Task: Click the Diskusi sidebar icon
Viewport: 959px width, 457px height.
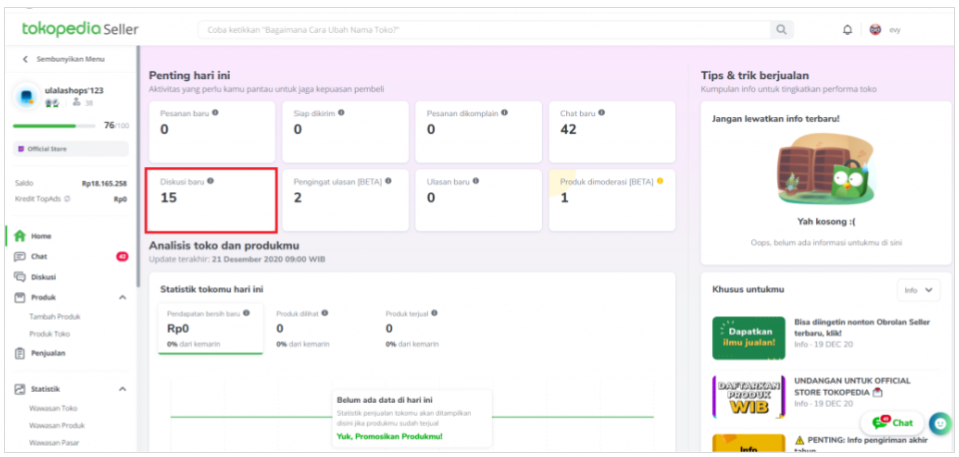Action: pyautogui.click(x=20, y=277)
